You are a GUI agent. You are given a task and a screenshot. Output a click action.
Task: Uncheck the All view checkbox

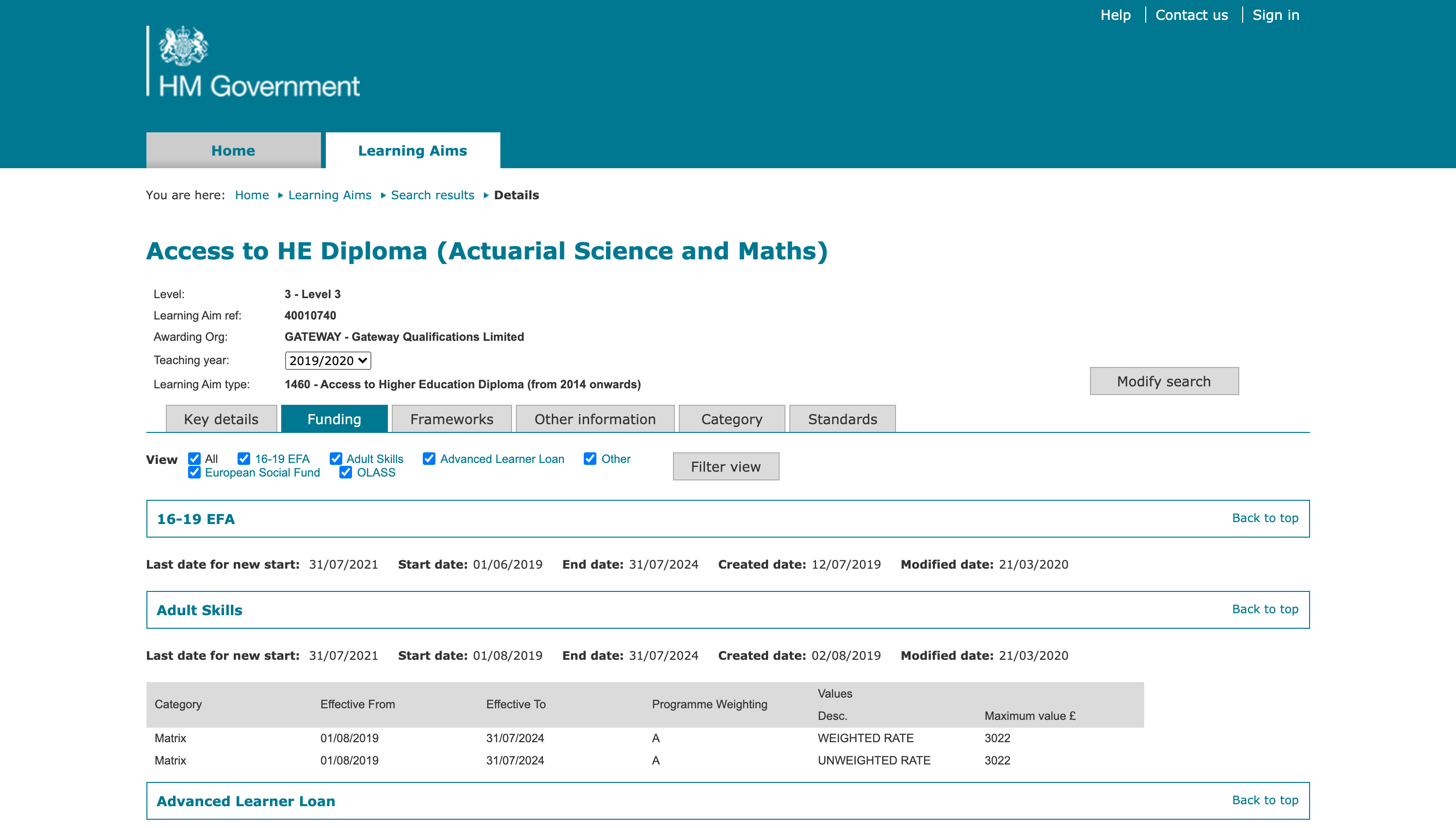194,459
